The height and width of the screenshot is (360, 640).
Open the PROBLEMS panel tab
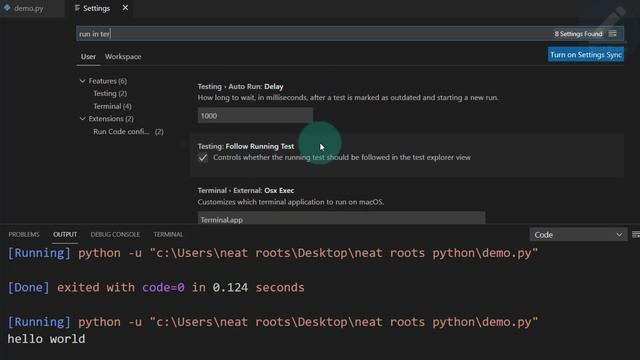(24, 234)
